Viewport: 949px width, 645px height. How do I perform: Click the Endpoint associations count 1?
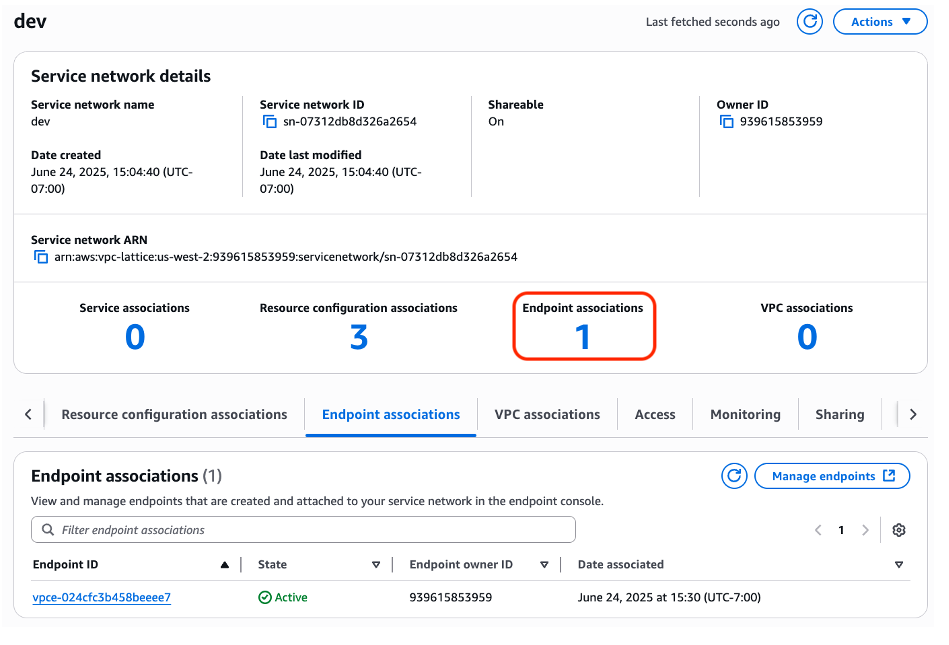point(583,337)
